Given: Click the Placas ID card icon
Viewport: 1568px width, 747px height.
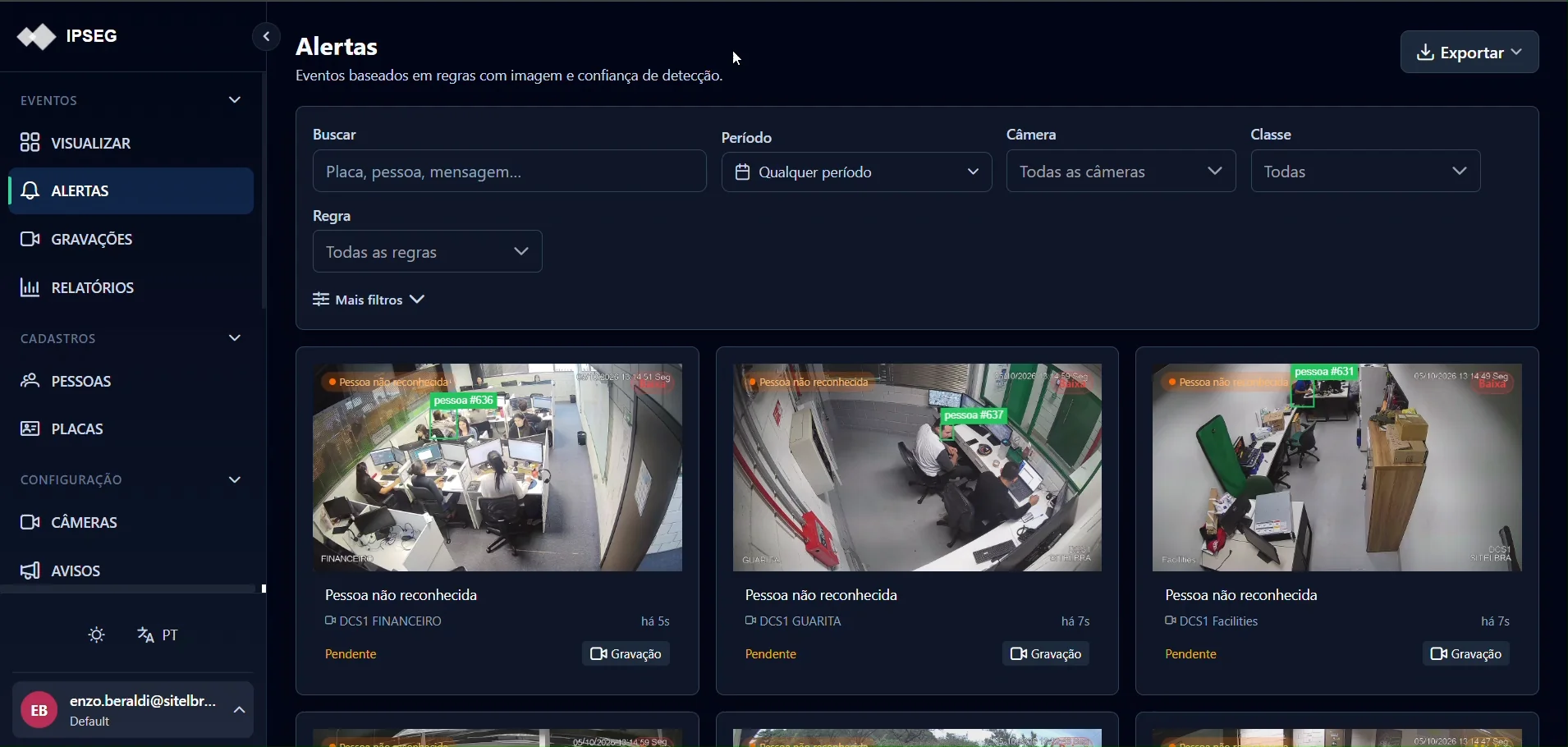Looking at the screenshot, I should point(30,429).
